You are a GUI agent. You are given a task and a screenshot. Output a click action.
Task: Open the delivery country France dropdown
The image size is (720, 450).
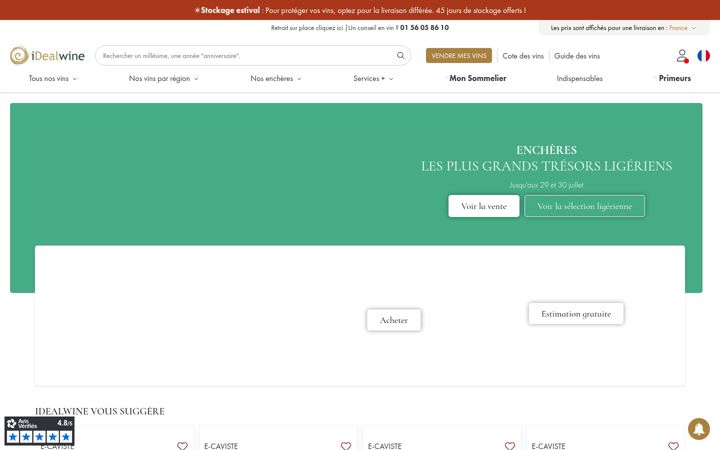[682, 28]
